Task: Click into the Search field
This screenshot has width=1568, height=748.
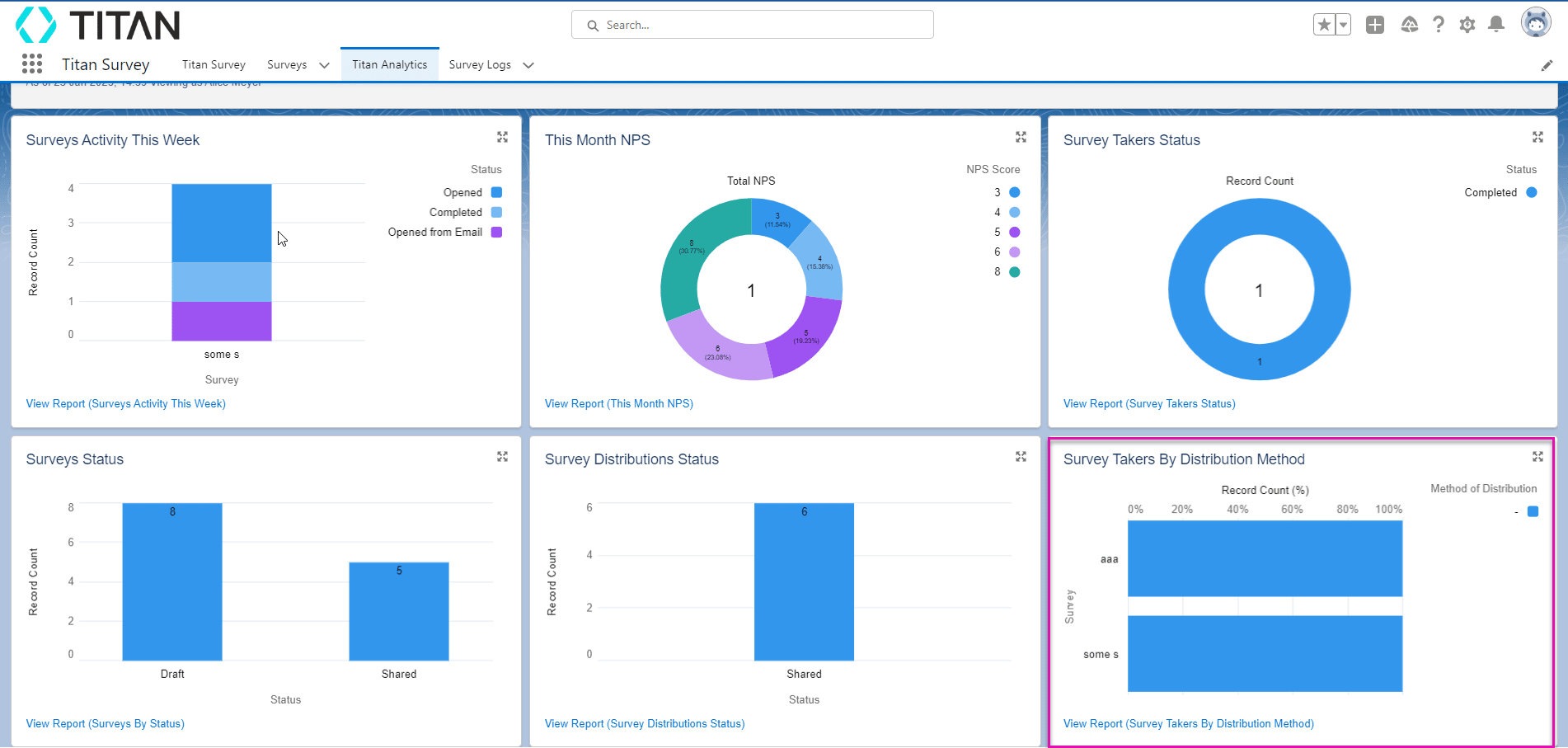Action: (752, 25)
